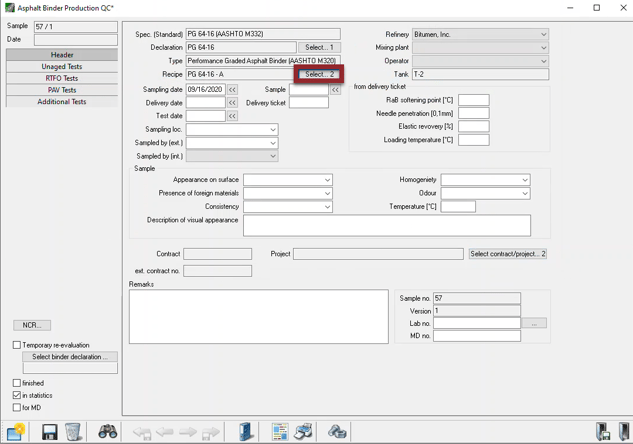Click the Test date input field
633x444 pixels.
click(x=205, y=116)
